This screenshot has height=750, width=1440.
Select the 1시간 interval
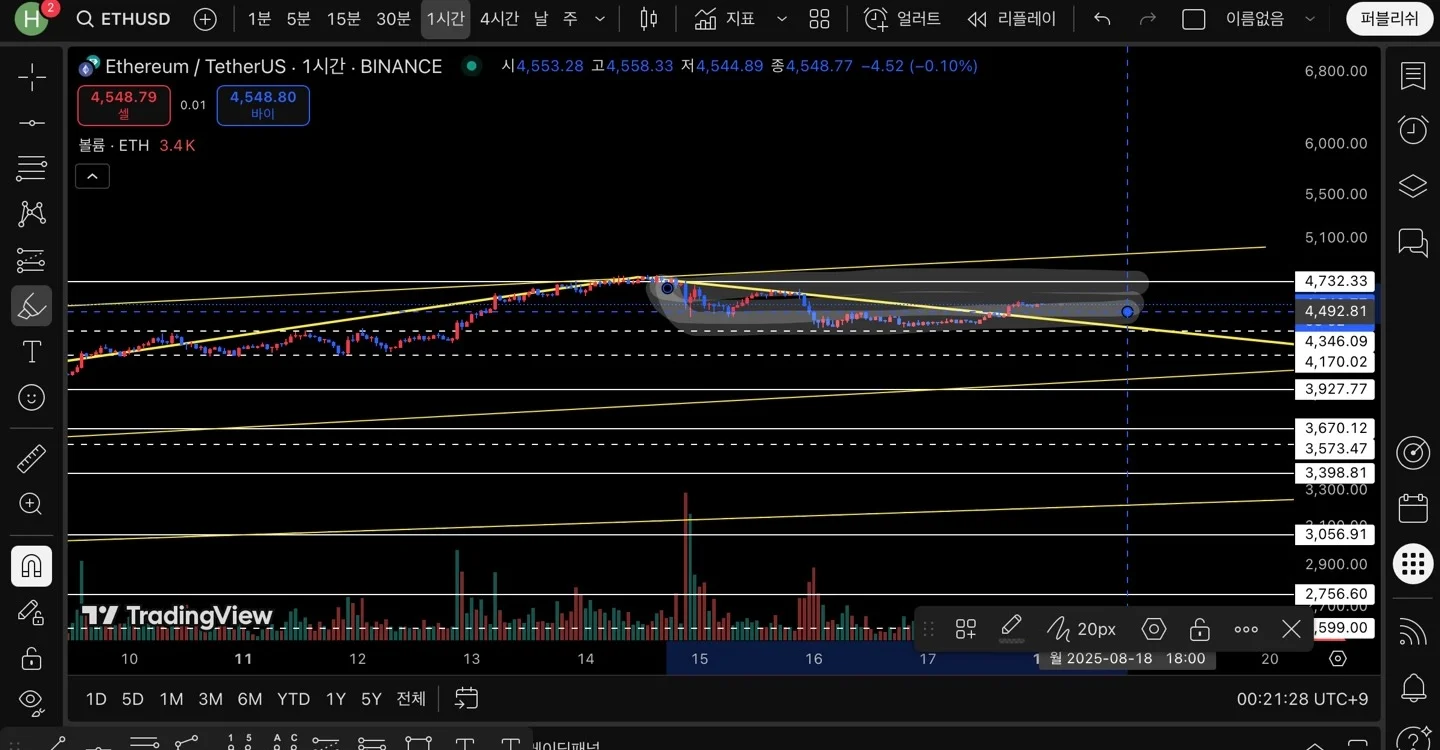pos(446,19)
